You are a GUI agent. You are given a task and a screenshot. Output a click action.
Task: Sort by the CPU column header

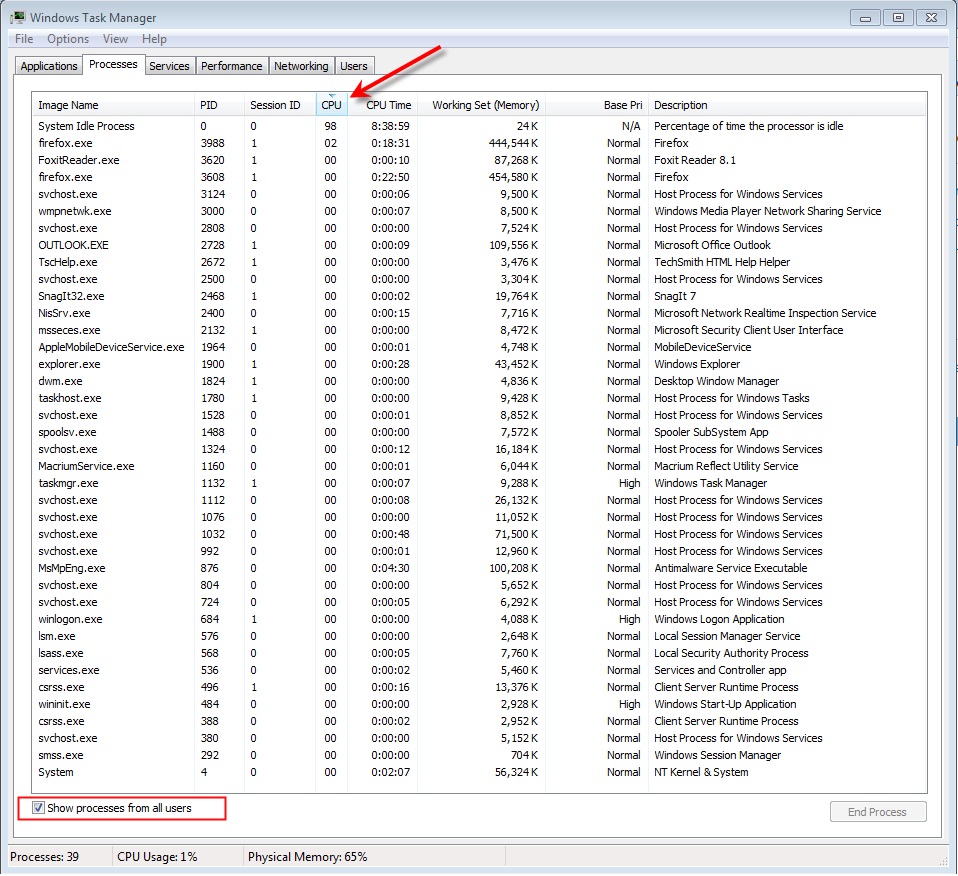click(x=331, y=105)
